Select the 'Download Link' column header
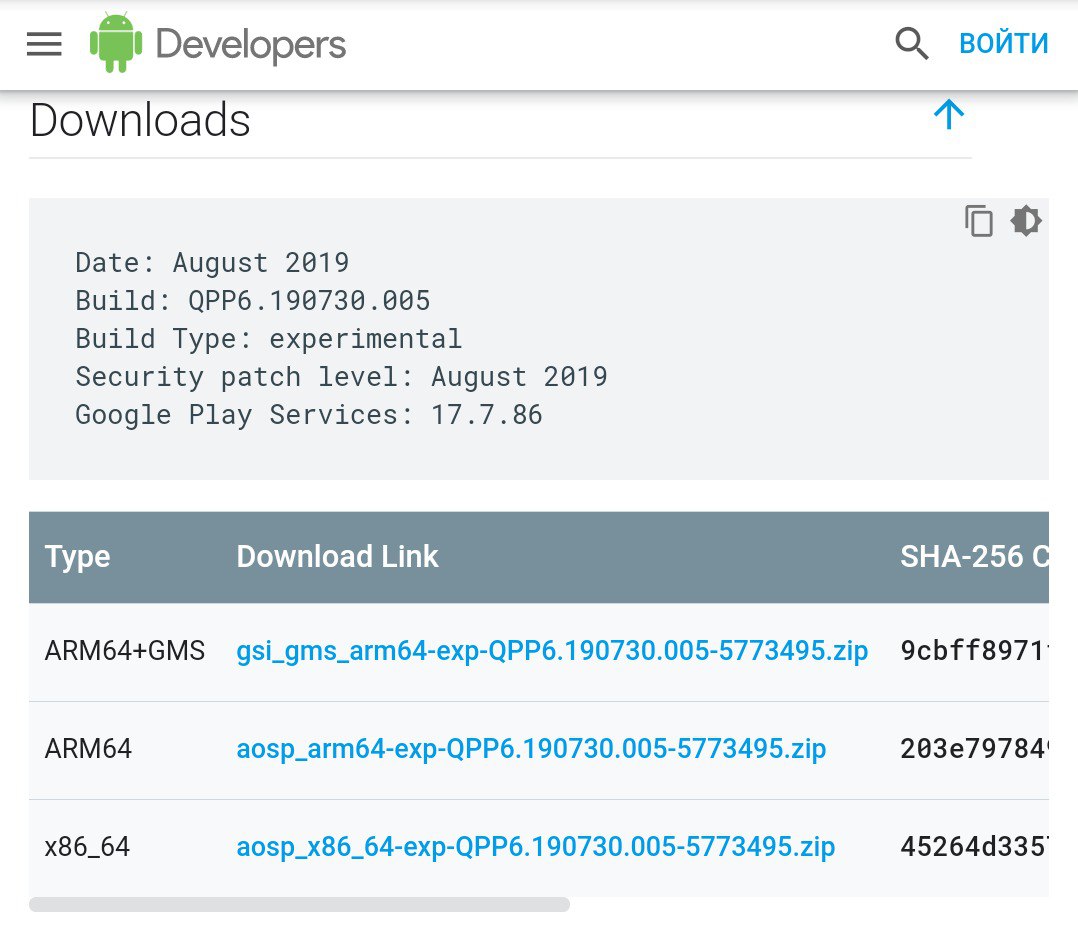This screenshot has height=929, width=1078. click(337, 556)
